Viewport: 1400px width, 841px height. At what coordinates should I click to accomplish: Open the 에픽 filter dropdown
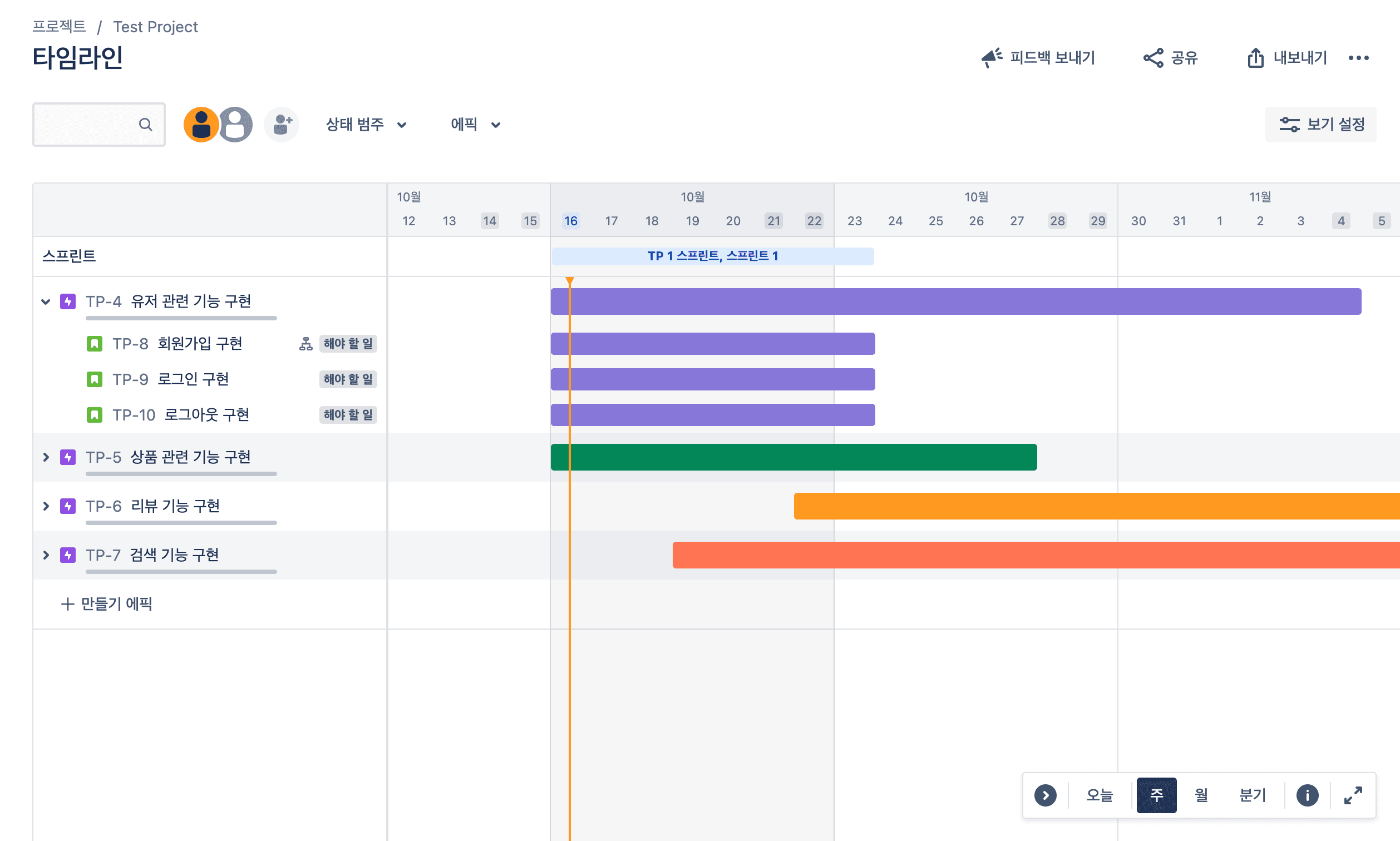click(475, 124)
